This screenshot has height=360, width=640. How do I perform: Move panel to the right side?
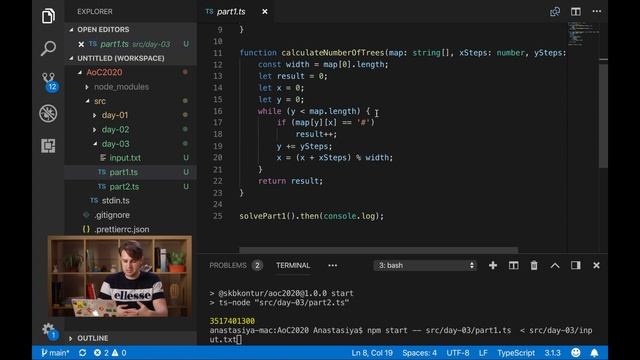pyautogui.click(x=576, y=265)
